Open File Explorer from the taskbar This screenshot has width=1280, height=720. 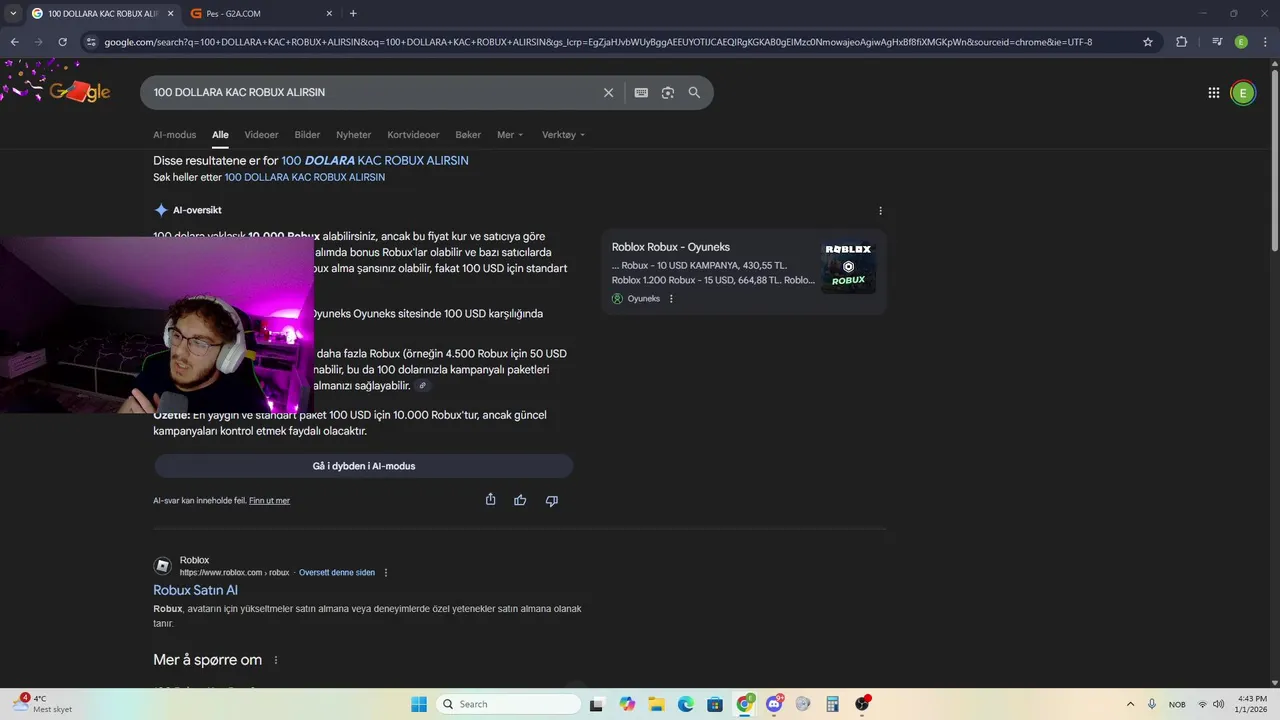[x=656, y=704]
